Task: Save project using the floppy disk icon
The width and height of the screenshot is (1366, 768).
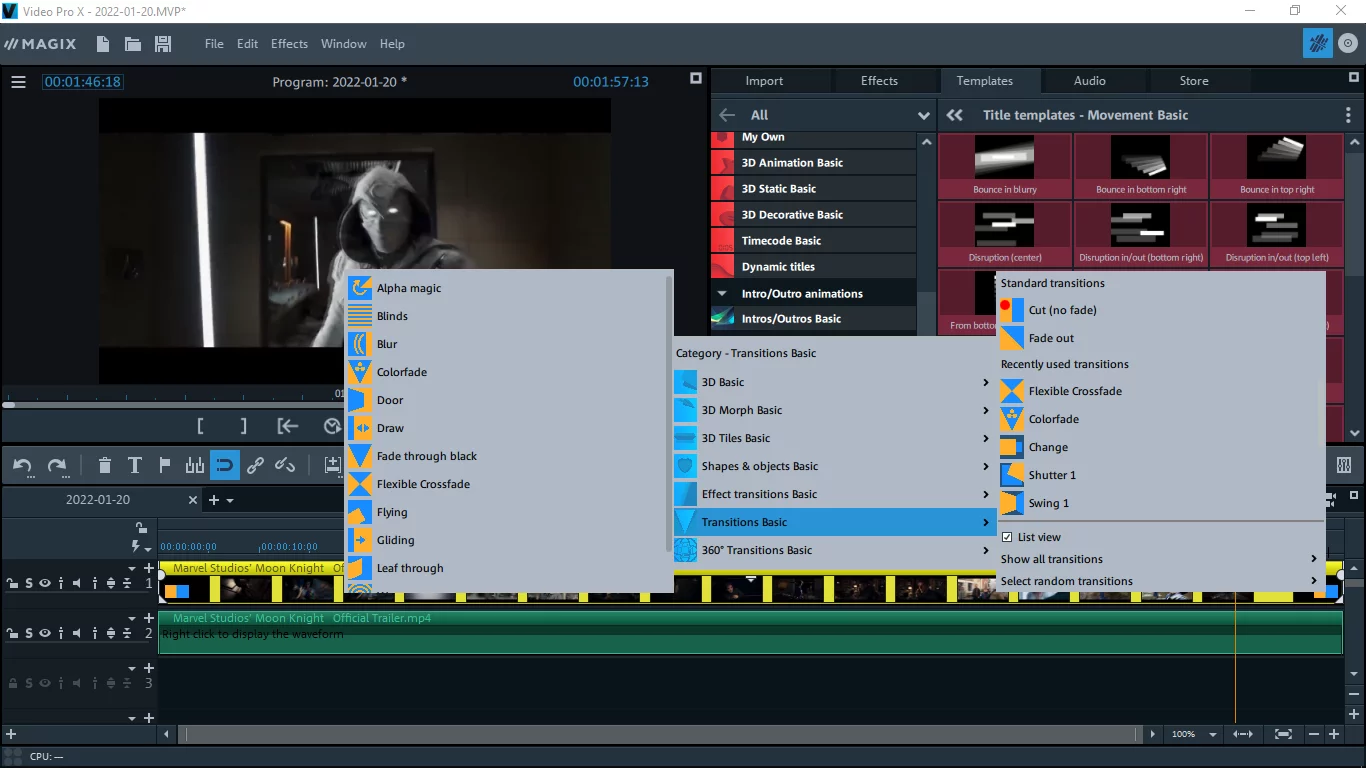Action: [163, 44]
